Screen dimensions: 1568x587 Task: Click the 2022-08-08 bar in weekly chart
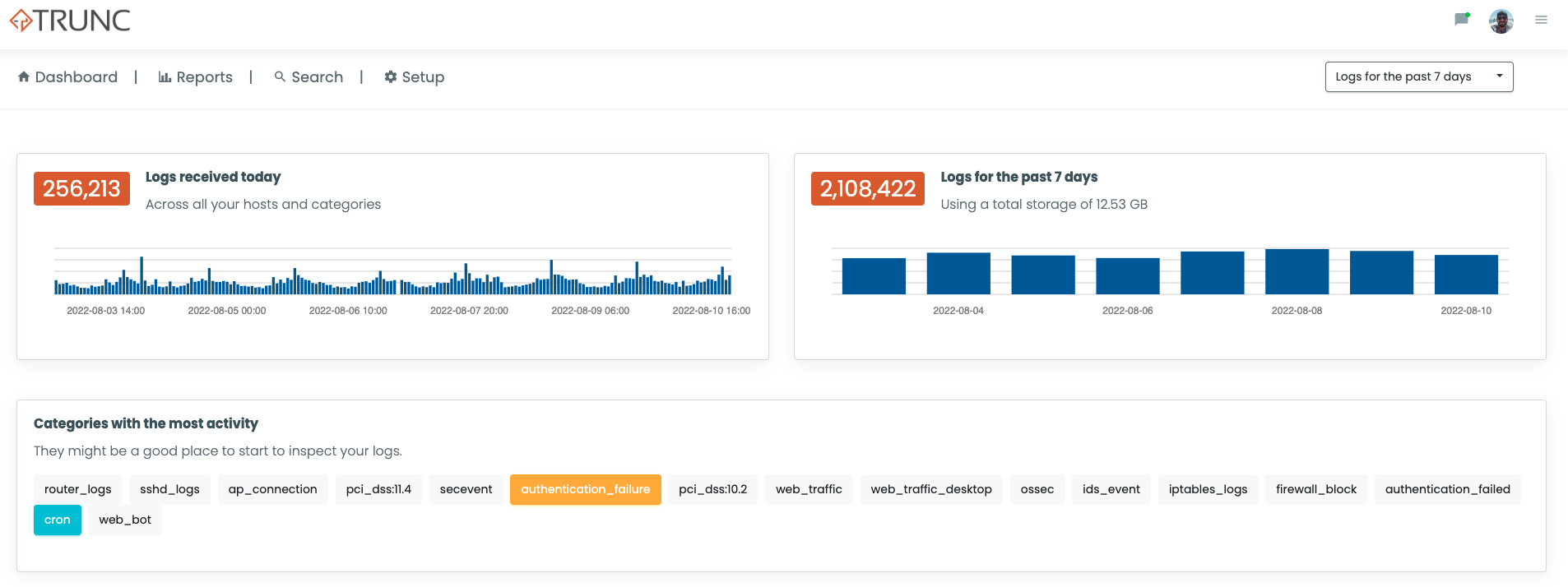click(1297, 271)
